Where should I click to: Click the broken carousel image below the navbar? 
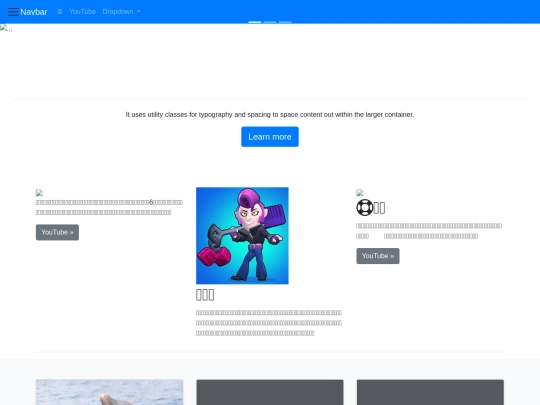click(6, 28)
